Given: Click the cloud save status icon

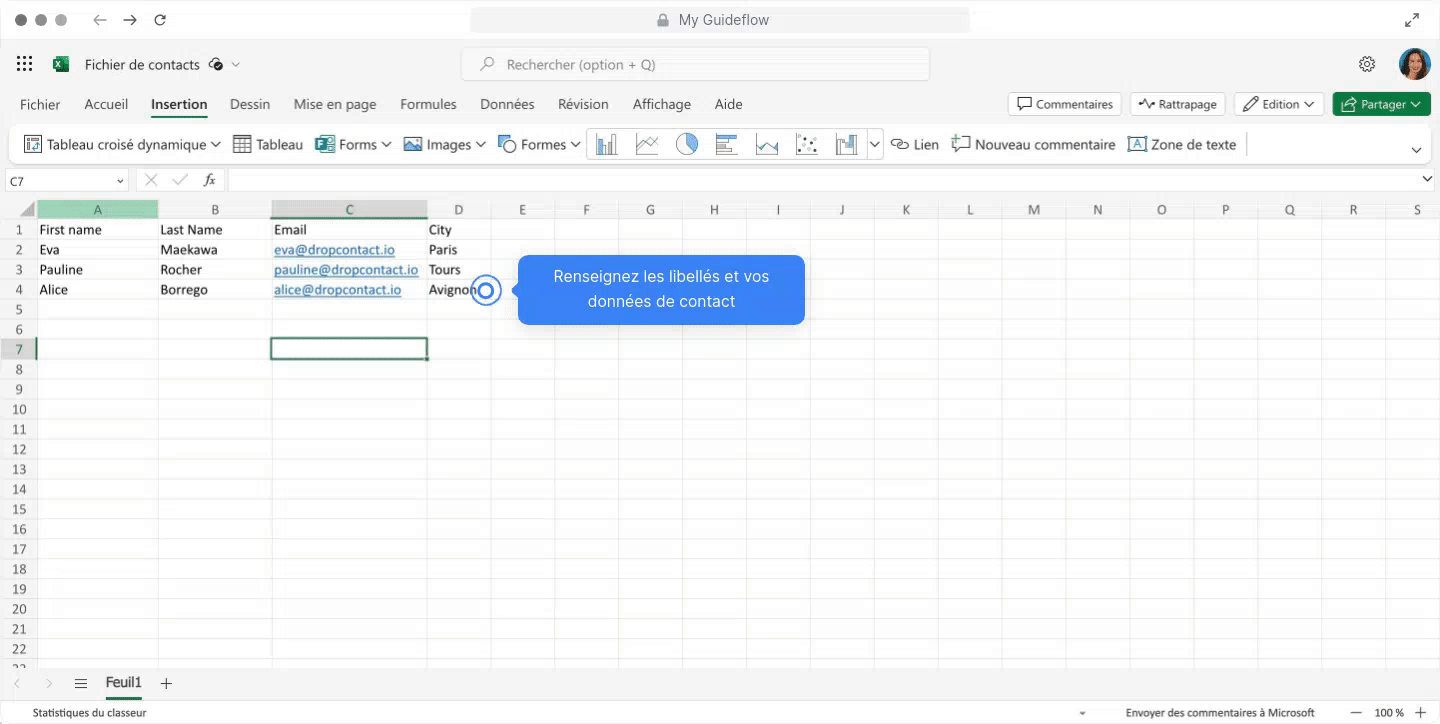Looking at the screenshot, I should (x=215, y=64).
